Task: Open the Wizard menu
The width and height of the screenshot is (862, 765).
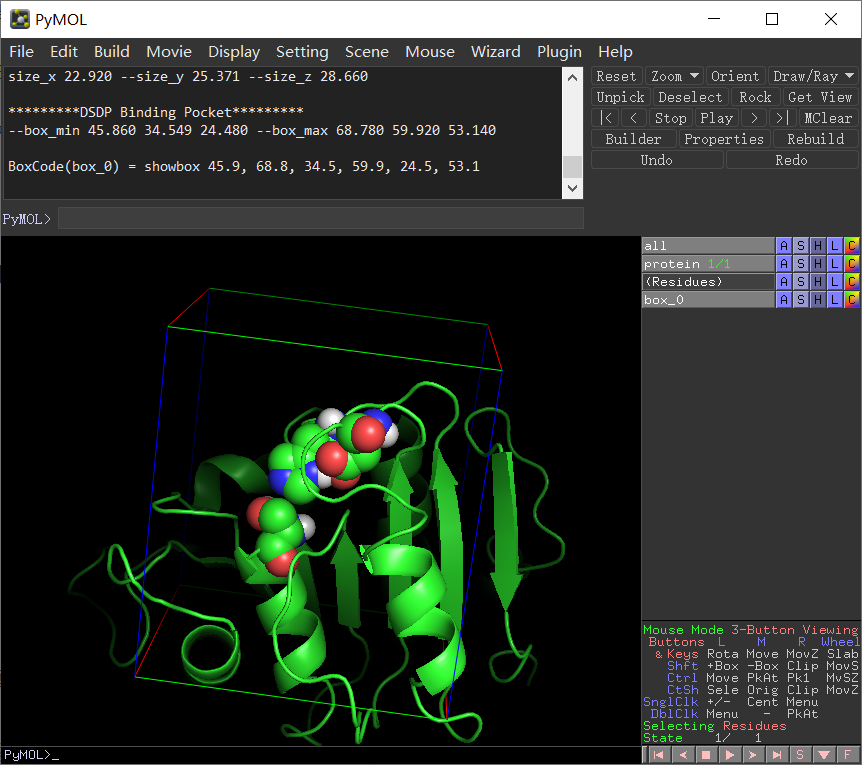Action: click(495, 51)
